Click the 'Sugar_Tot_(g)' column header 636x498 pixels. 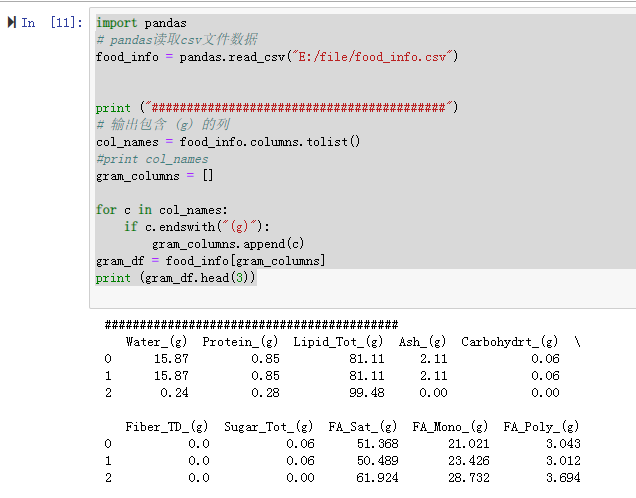click(x=269, y=427)
